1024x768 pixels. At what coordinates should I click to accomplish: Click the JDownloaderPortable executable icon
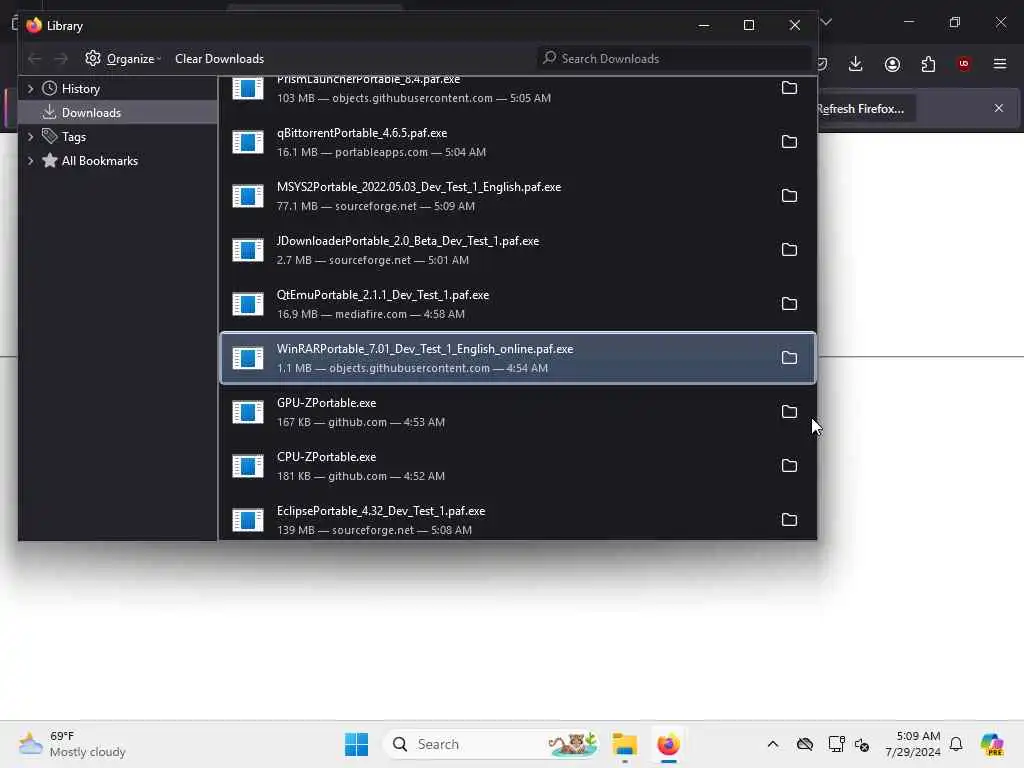(x=248, y=250)
